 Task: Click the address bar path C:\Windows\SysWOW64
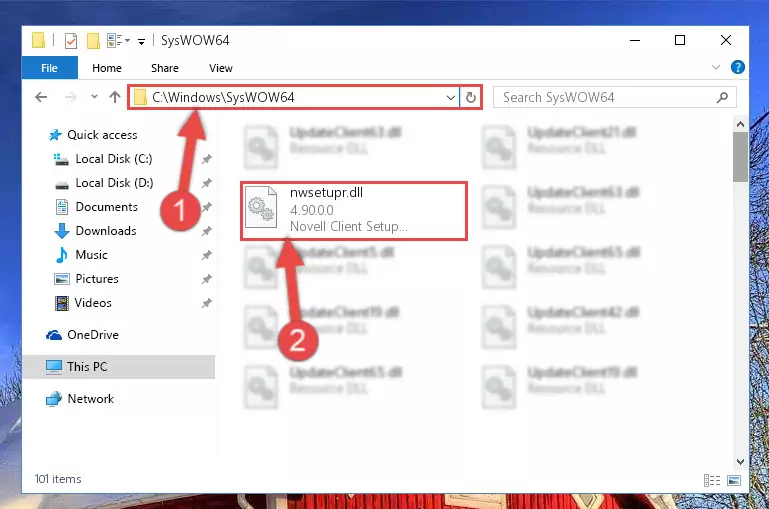[223, 97]
